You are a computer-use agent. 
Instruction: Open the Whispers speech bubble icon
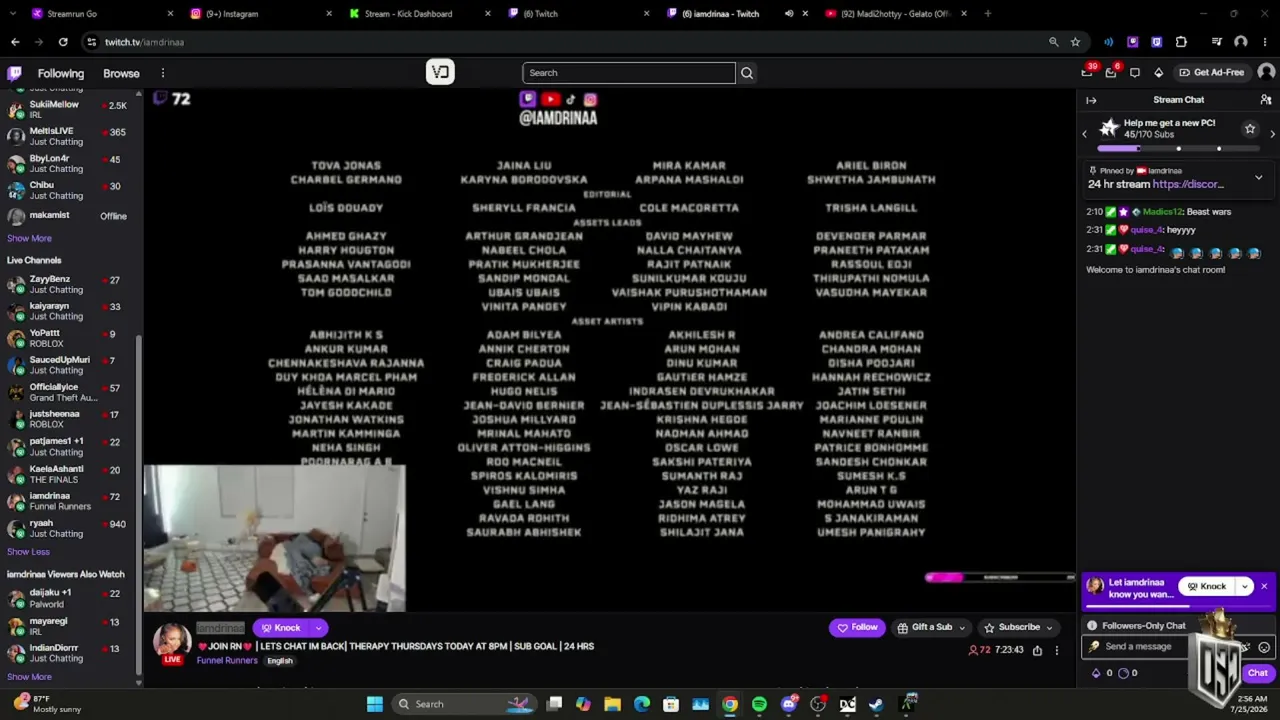click(1135, 73)
